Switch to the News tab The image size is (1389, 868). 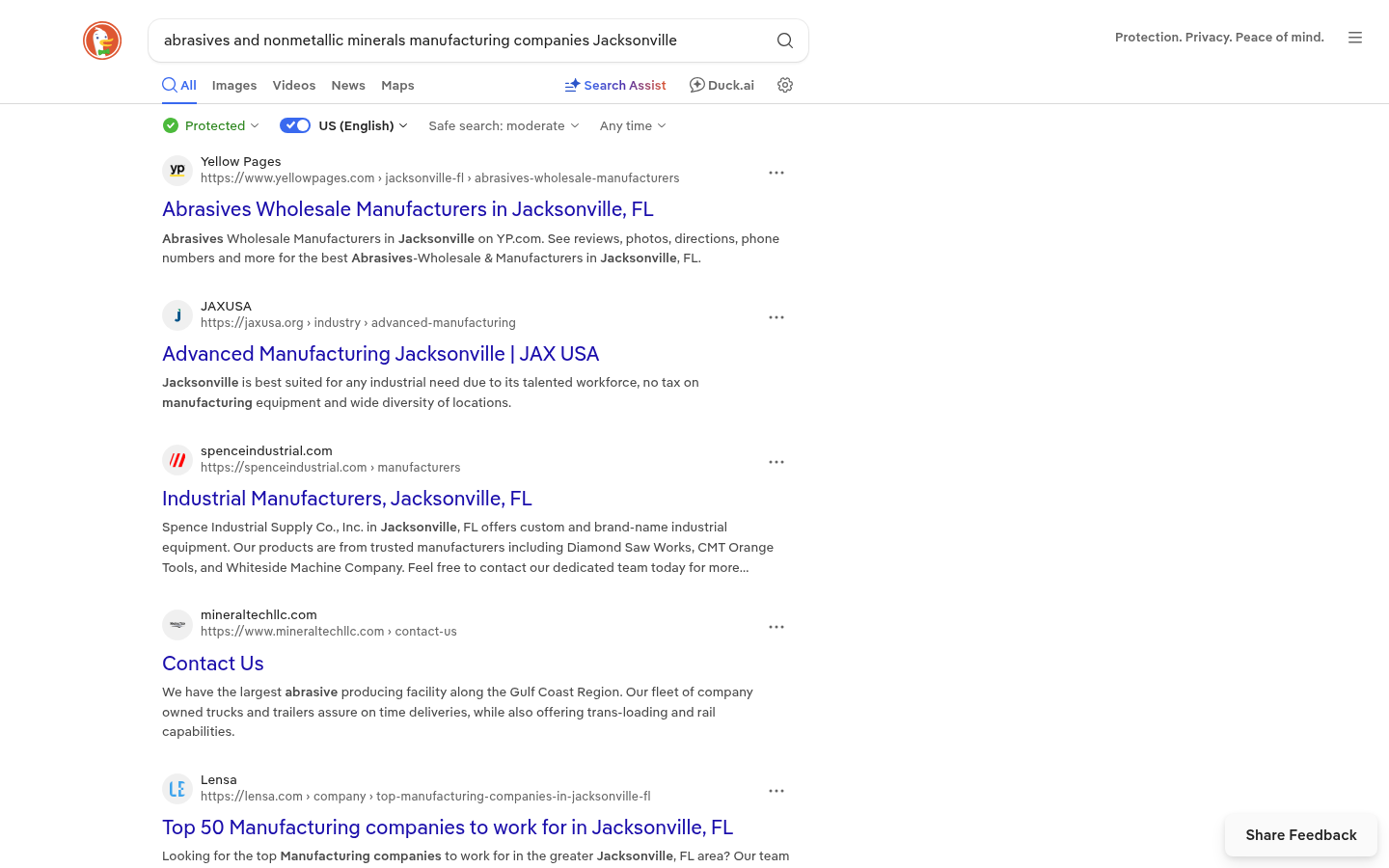pyautogui.click(x=348, y=85)
